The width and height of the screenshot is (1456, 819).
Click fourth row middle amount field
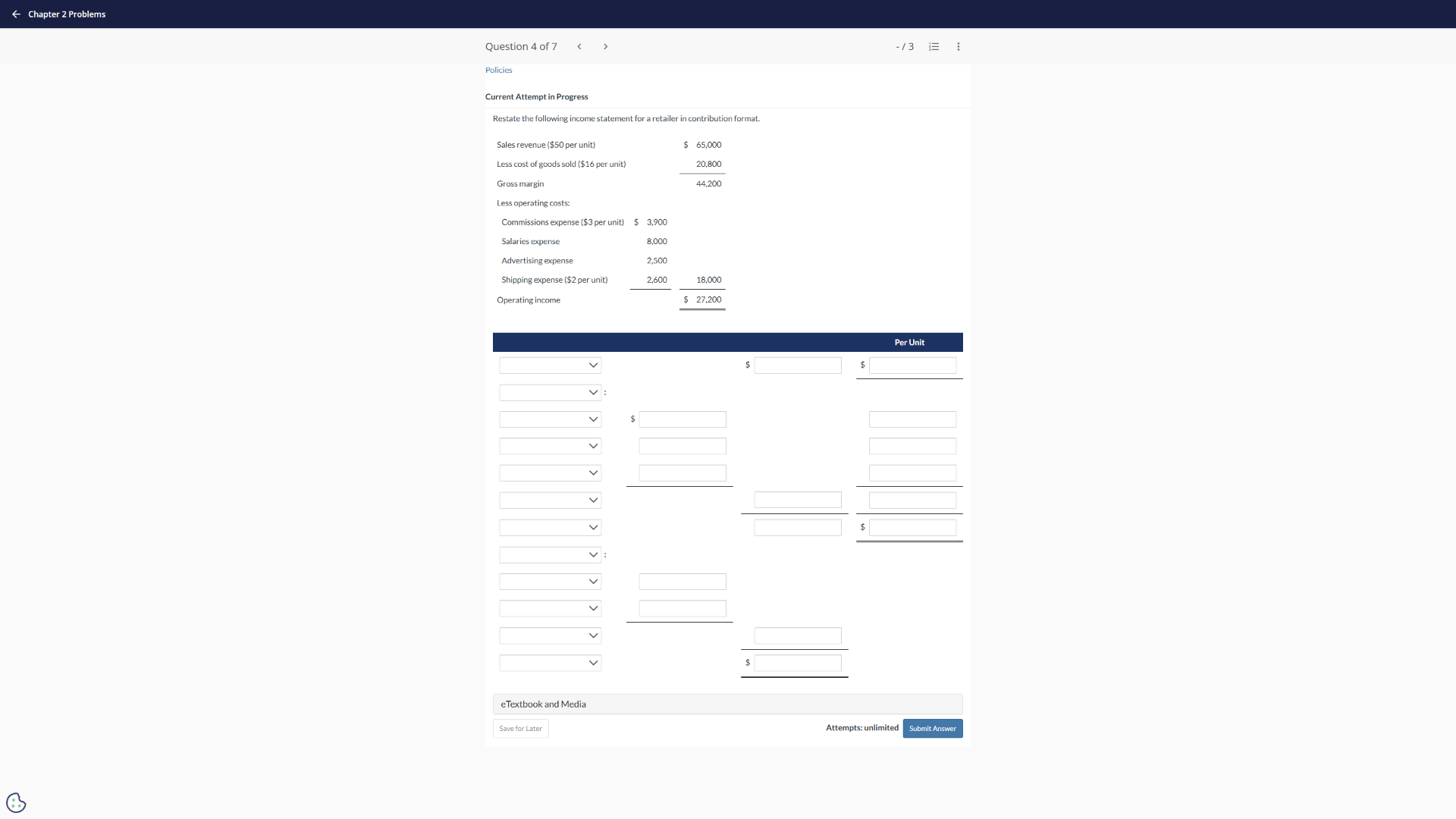click(x=682, y=447)
